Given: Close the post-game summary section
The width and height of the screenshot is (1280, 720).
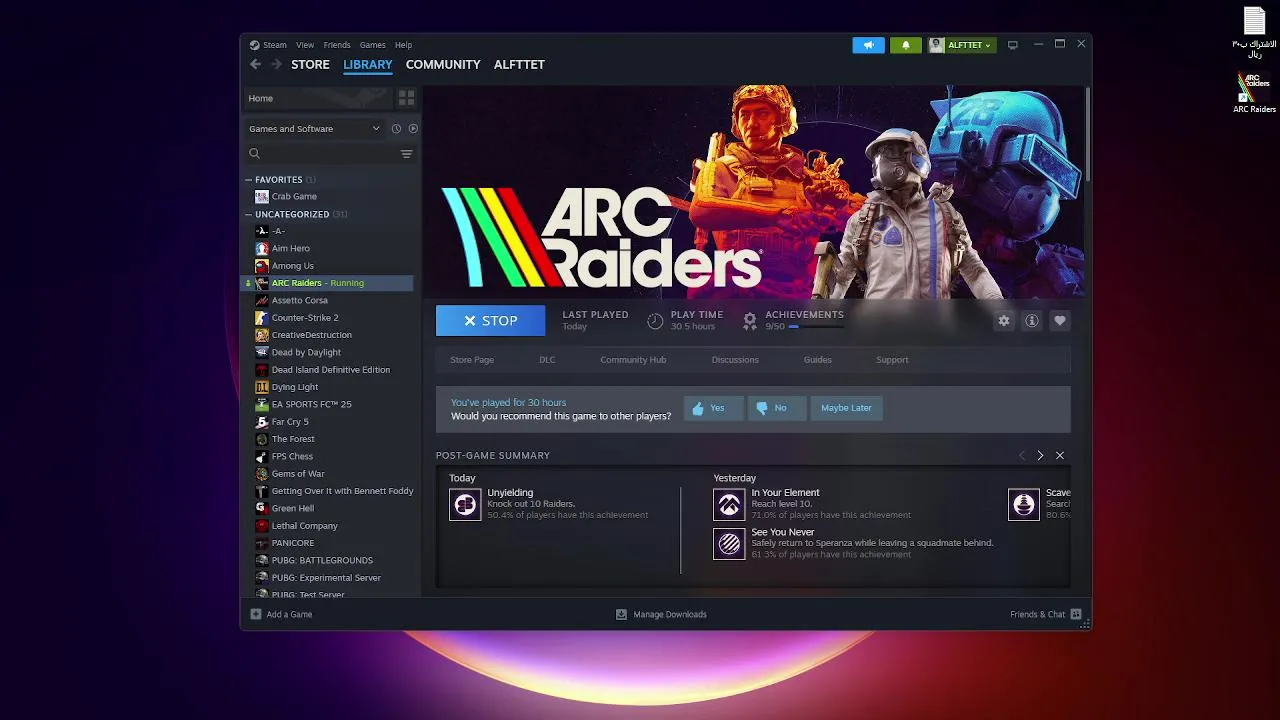Looking at the screenshot, I should (x=1060, y=455).
